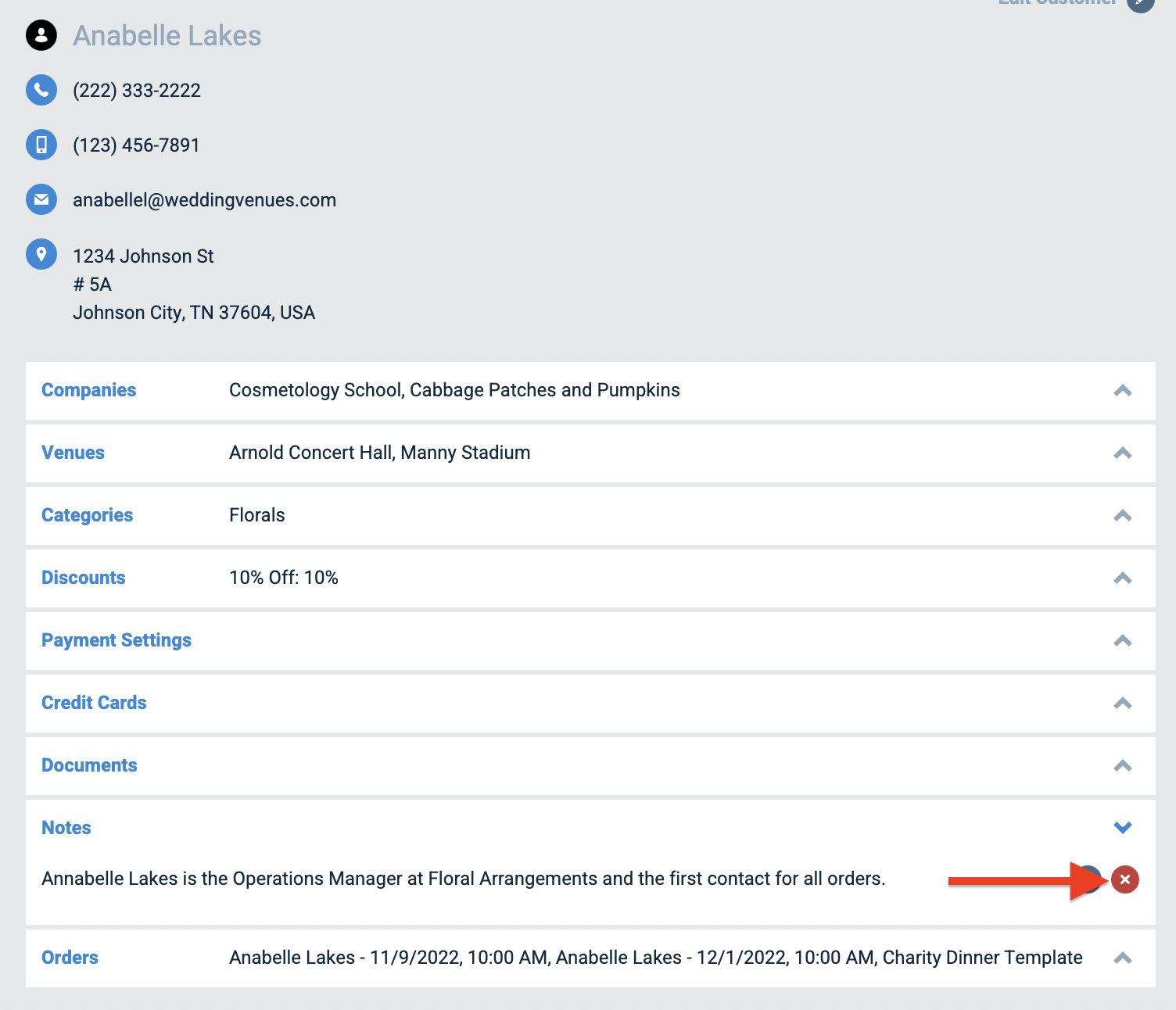Toggle the Documents section chevron
The width and height of the screenshot is (1176, 1010).
click(x=1123, y=765)
